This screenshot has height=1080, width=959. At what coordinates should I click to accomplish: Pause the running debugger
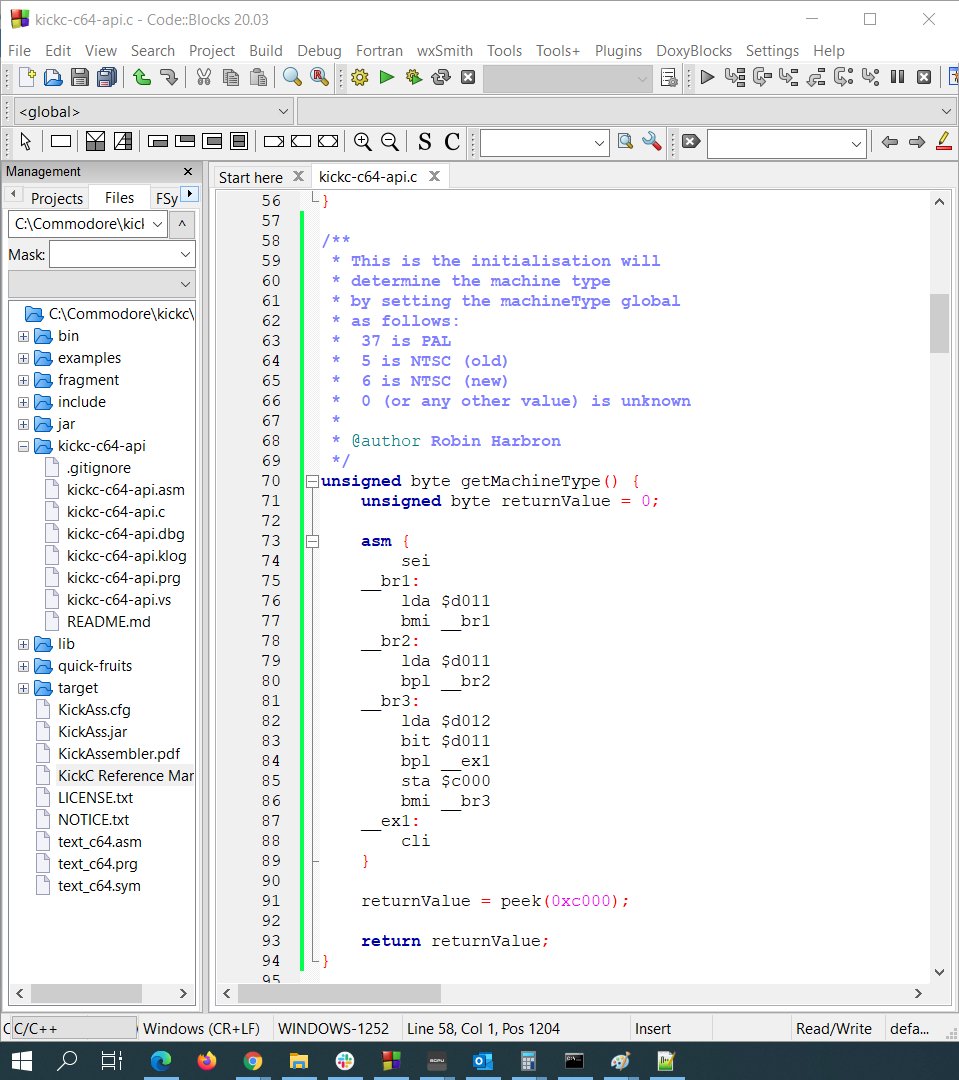click(x=895, y=77)
